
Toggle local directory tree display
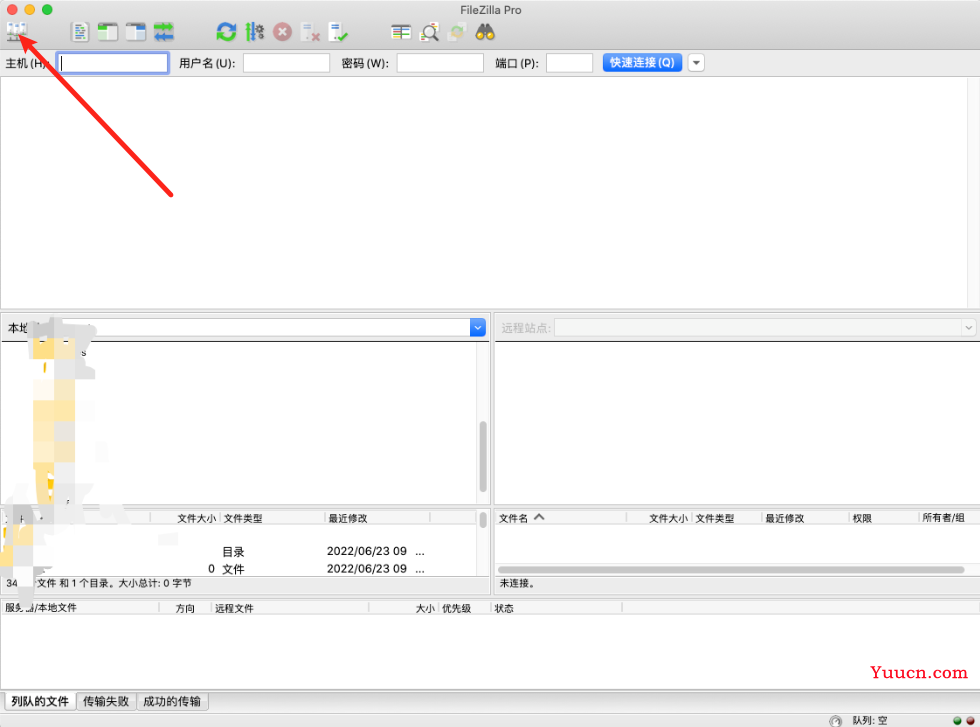(x=108, y=32)
